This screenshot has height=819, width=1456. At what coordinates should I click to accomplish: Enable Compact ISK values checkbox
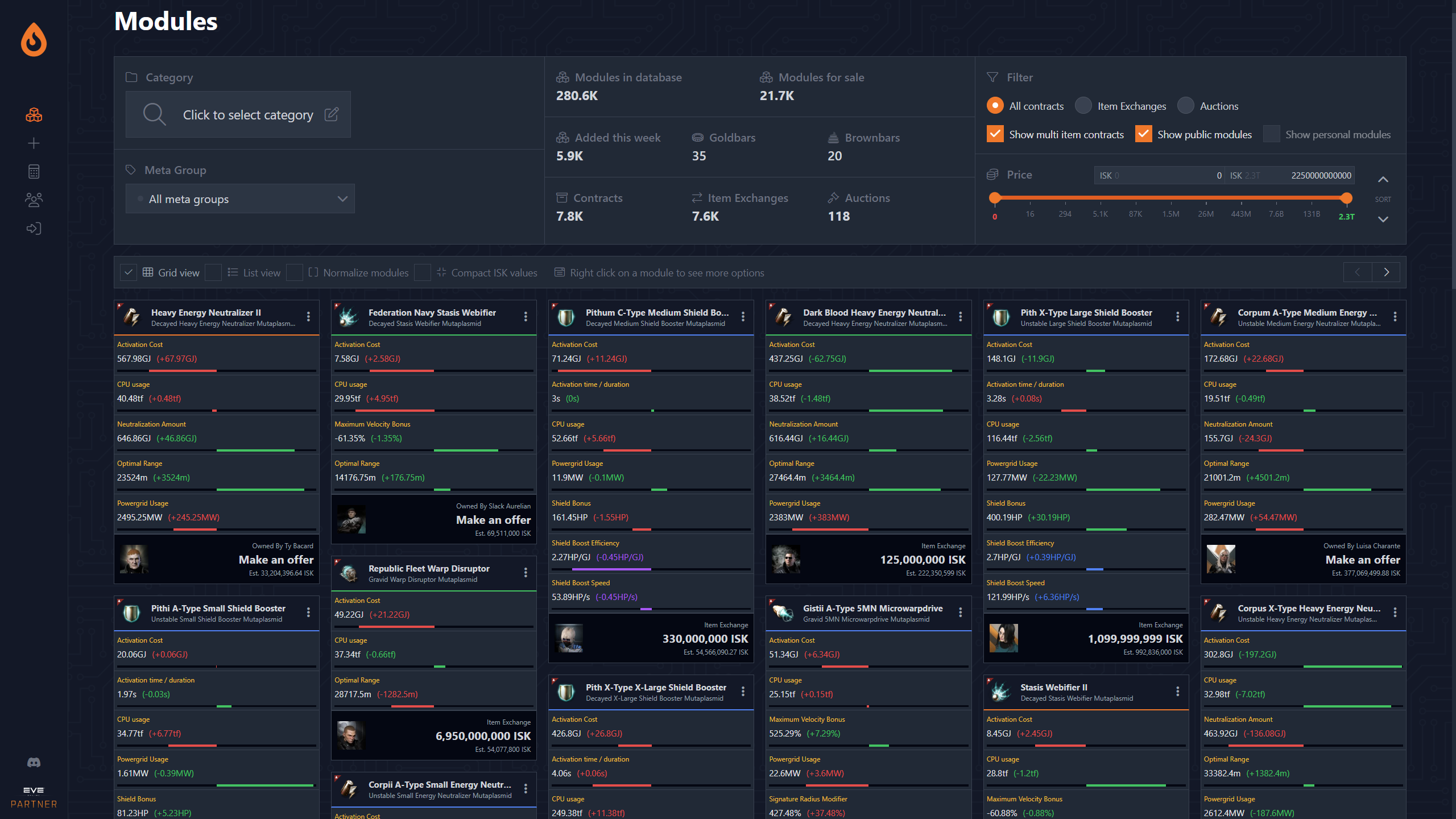(x=423, y=272)
